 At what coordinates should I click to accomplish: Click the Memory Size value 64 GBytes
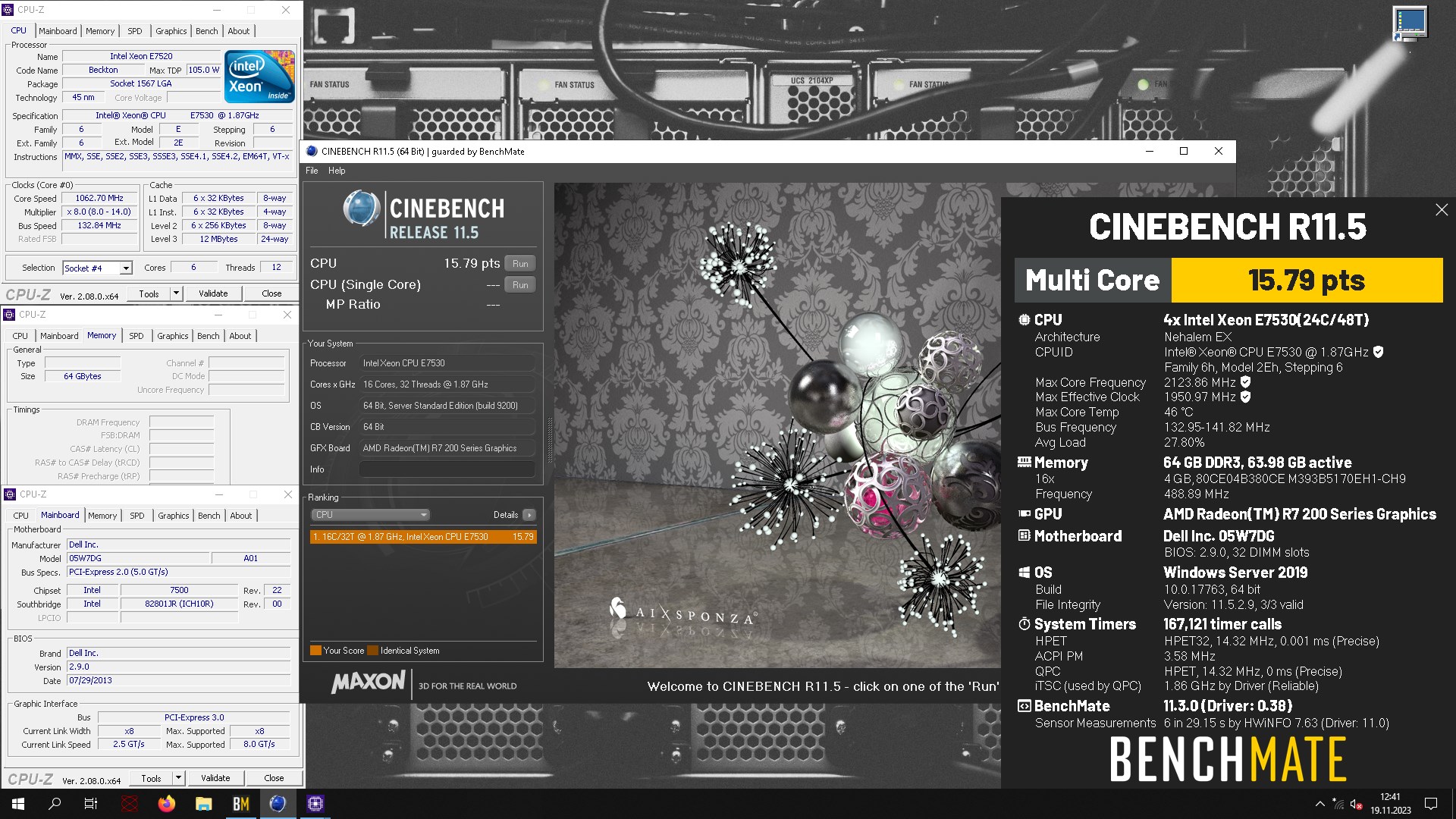(x=83, y=377)
